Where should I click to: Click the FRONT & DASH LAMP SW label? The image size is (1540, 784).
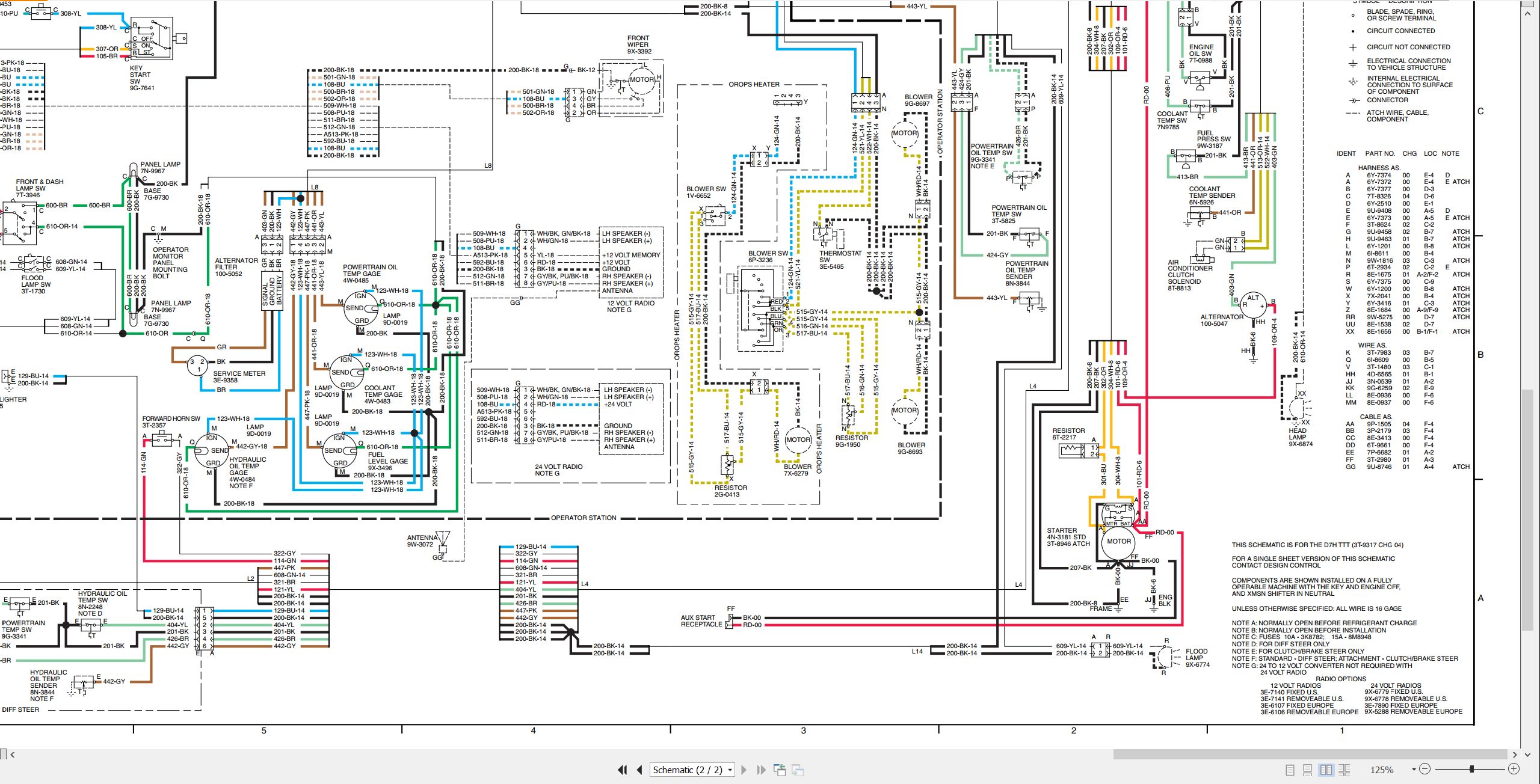39,185
